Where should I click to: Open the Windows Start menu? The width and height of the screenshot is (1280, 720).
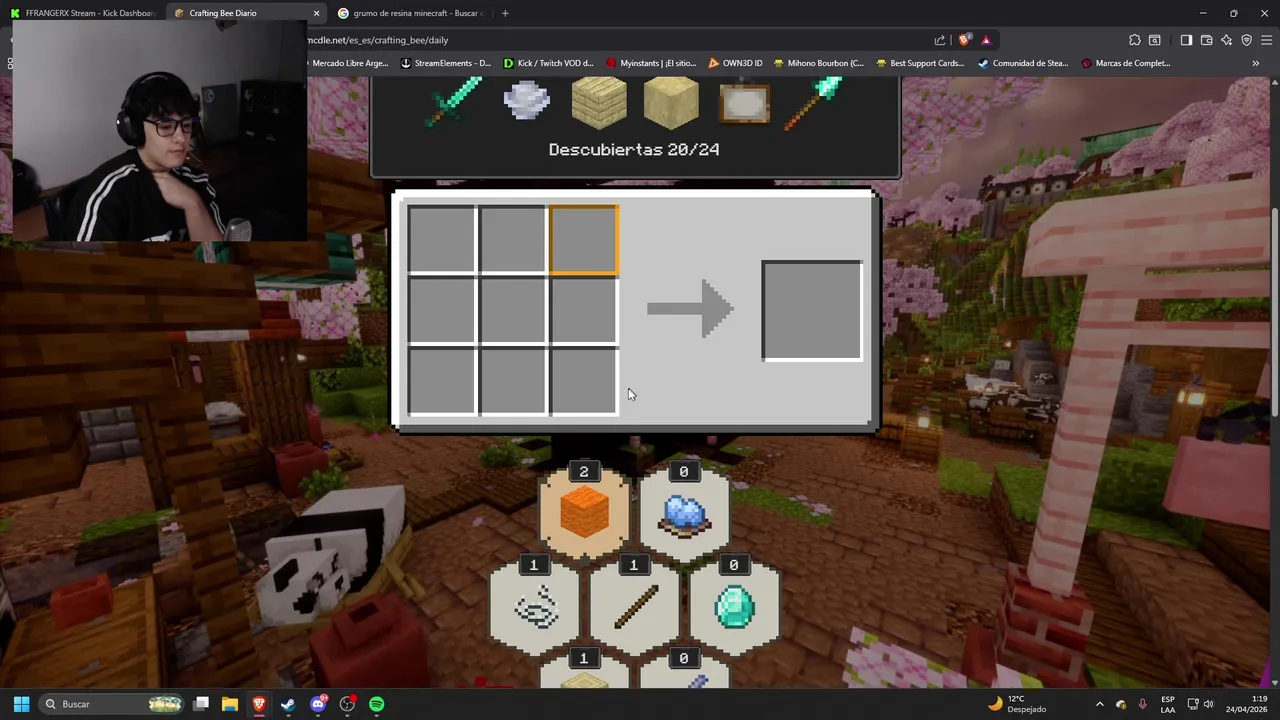[21, 704]
